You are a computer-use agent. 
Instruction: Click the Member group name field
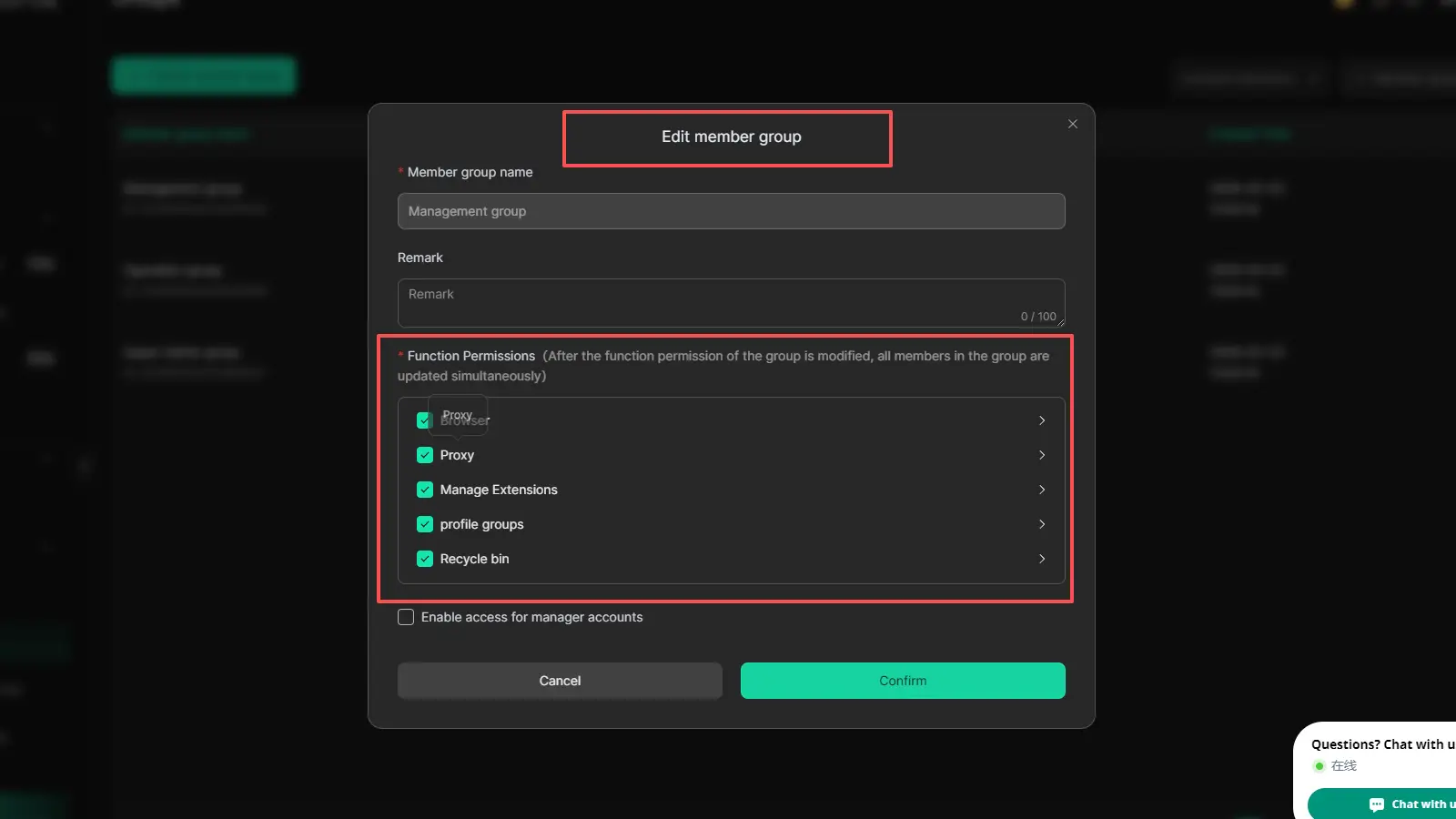731,211
